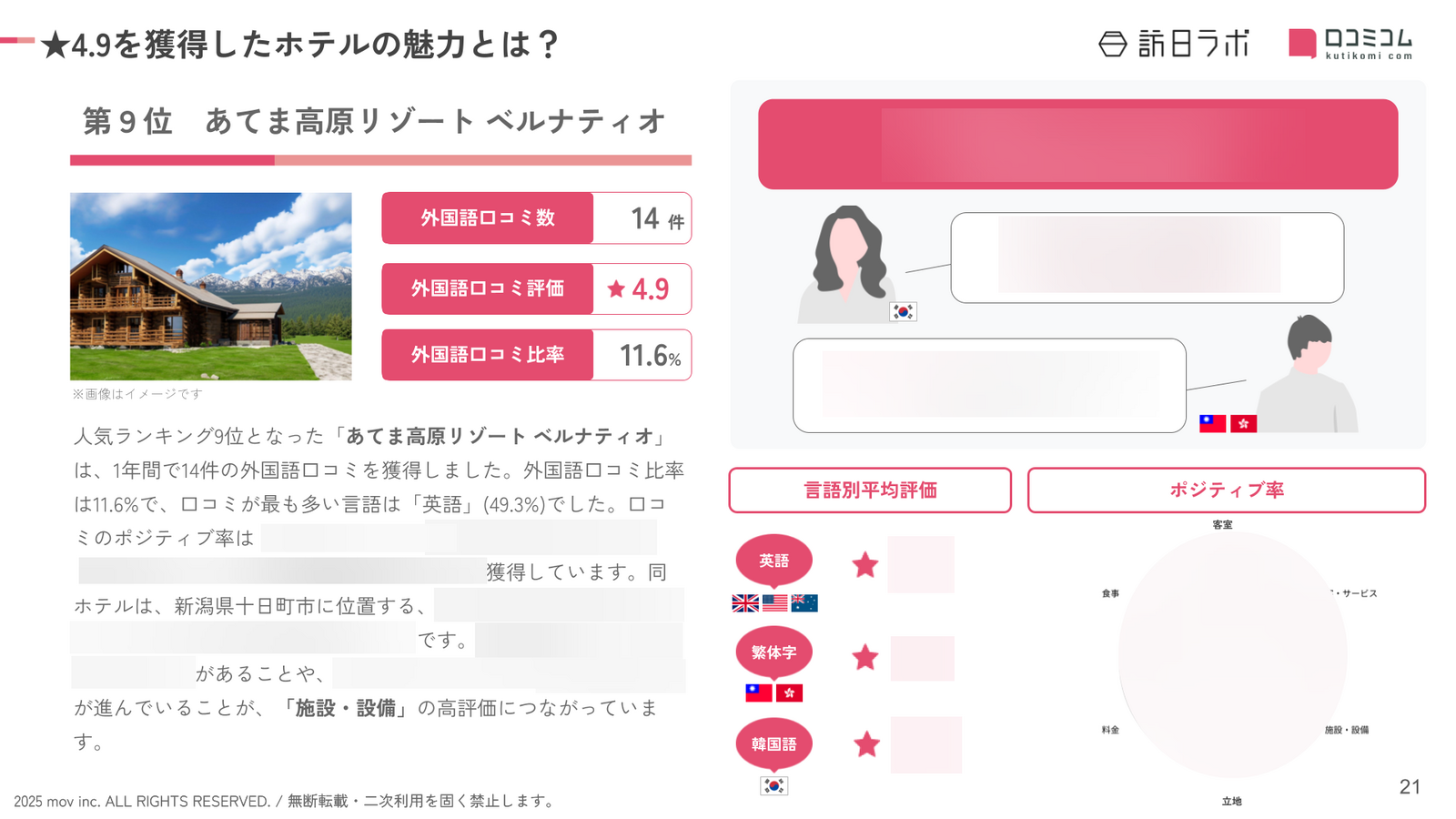Click the radar chart circle
1456x819 pixels.
pyautogui.click(x=1232, y=655)
